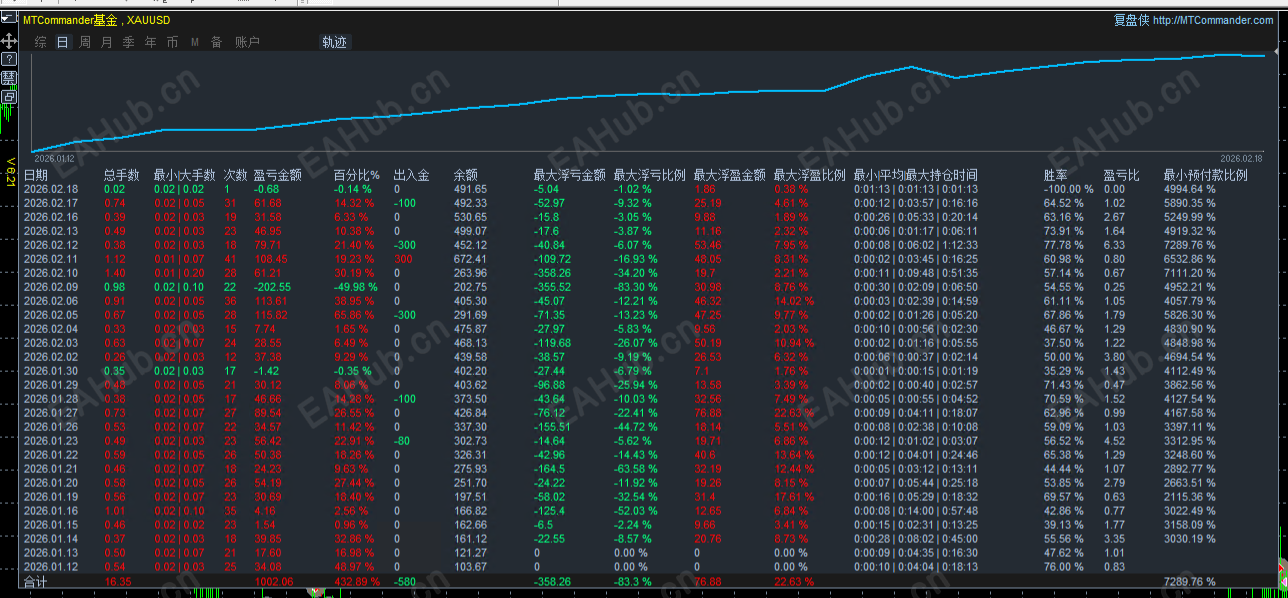This screenshot has width=1288, height=598.
Task: Click the 盈亏比 column header
Action: [x=1121, y=175]
